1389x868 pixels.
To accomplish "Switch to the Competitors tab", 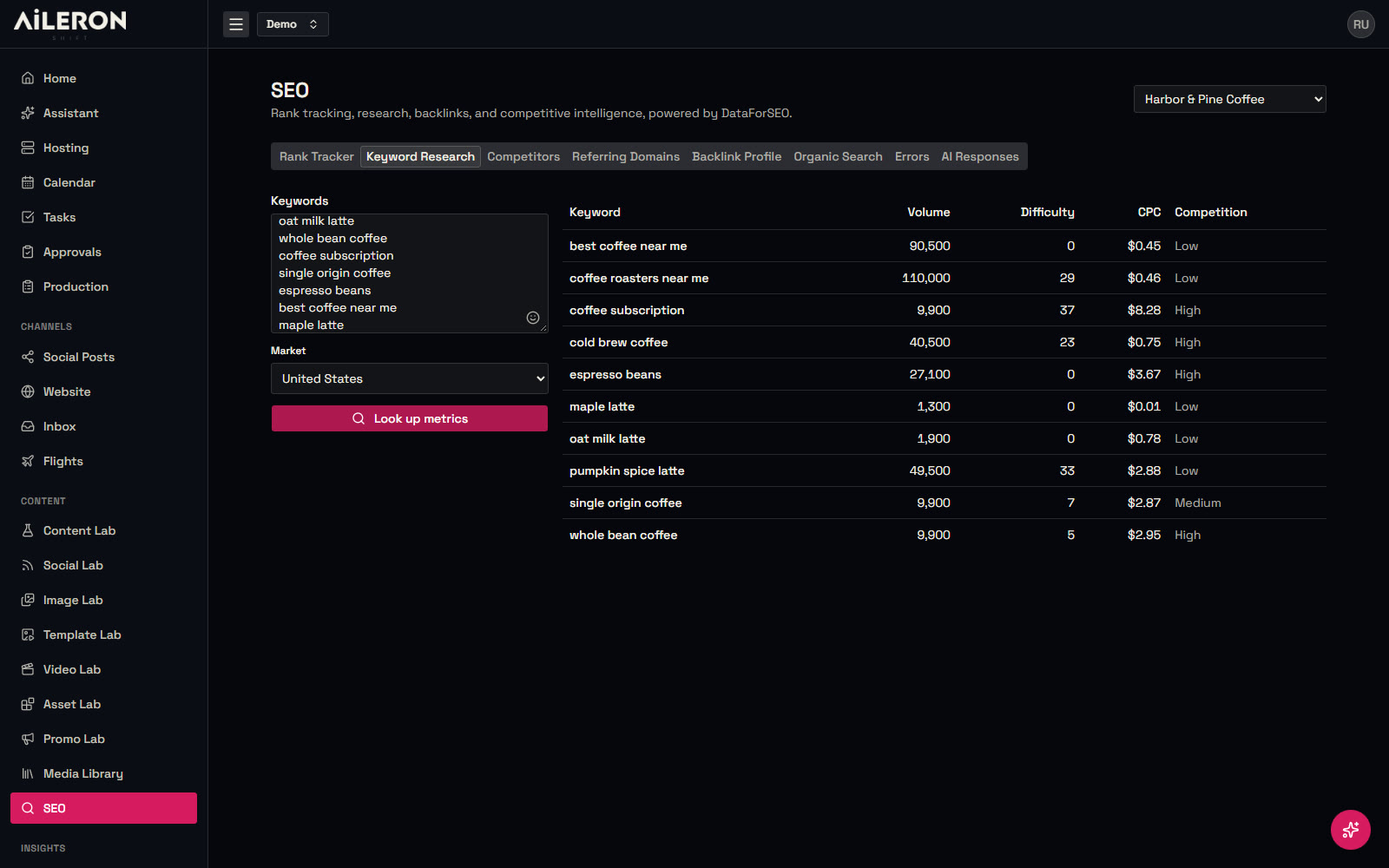I will pos(523,156).
